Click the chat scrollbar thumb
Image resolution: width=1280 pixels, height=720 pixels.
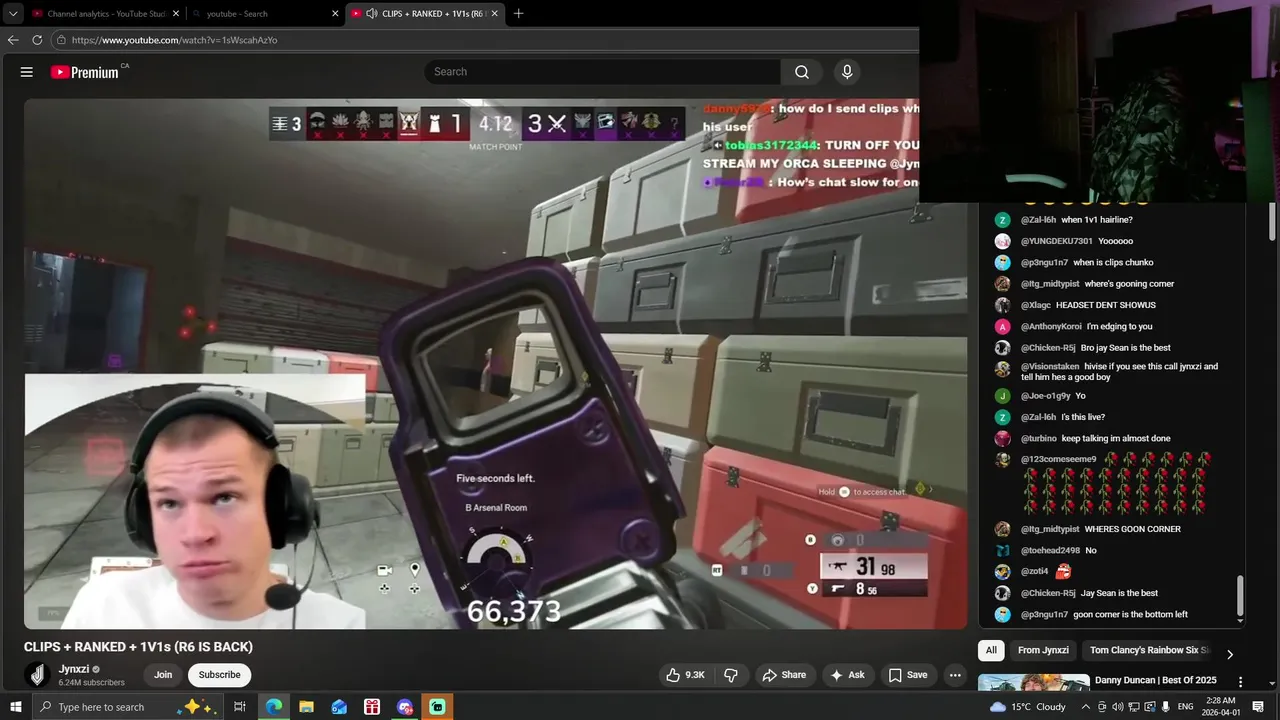point(1240,596)
